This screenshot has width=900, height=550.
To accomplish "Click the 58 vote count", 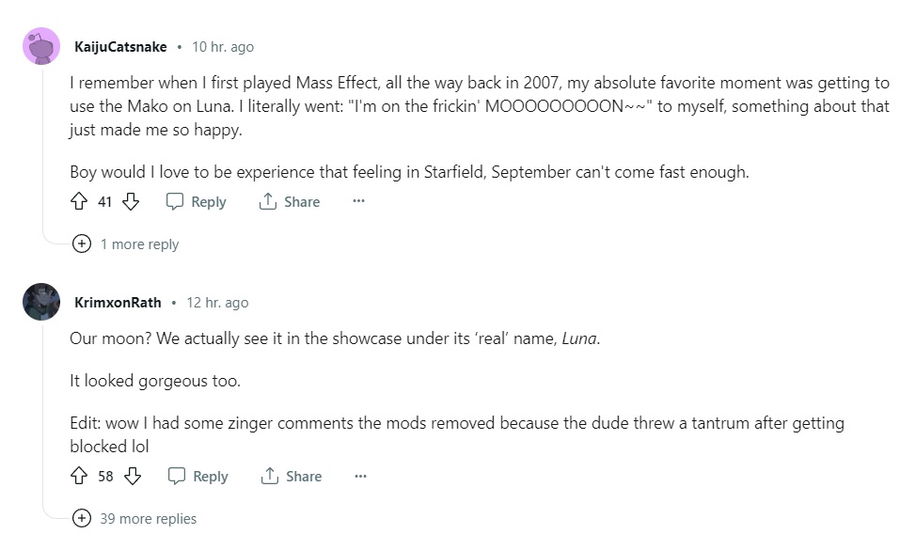I will [106, 476].
